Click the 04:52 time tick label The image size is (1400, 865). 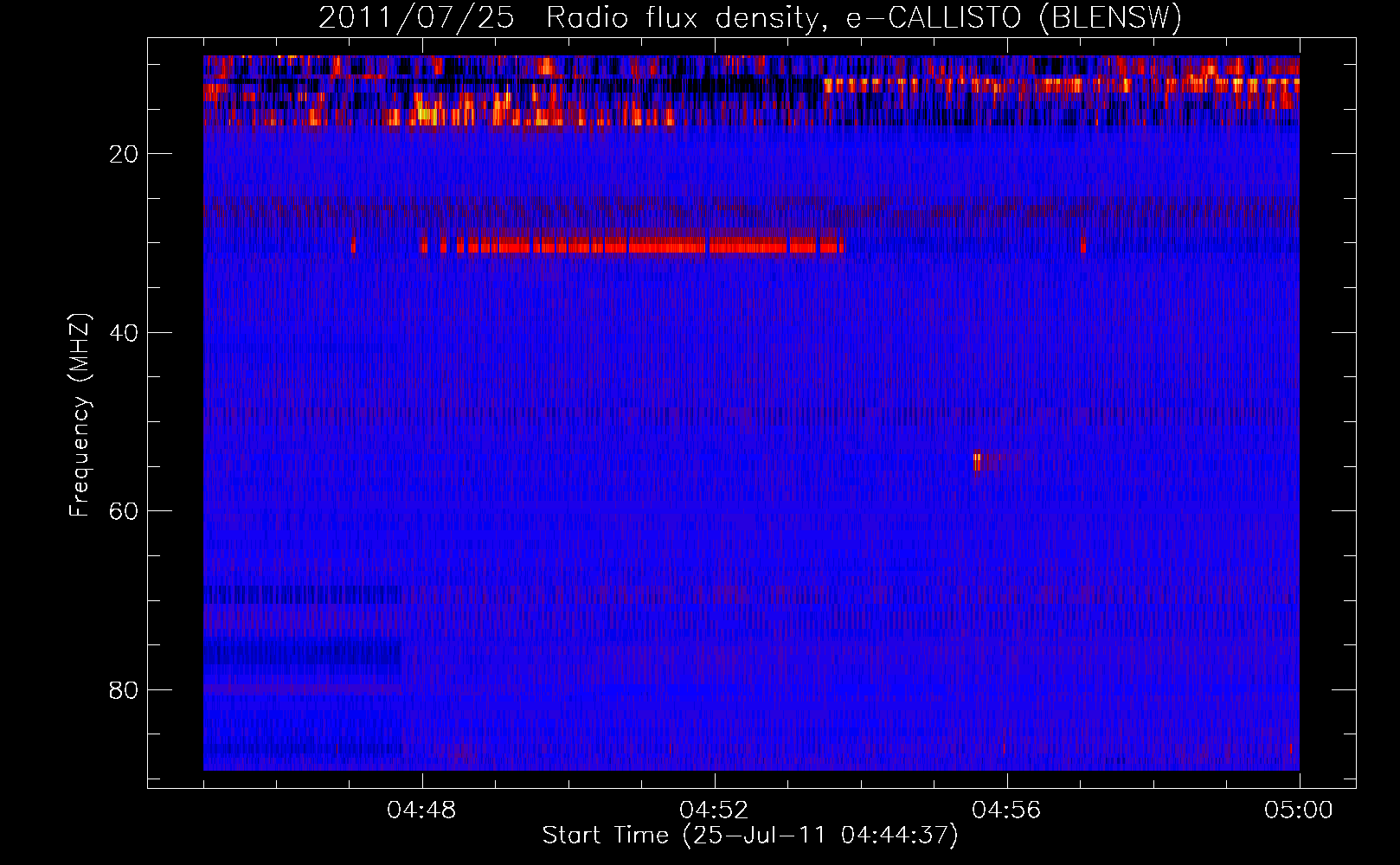point(715,811)
